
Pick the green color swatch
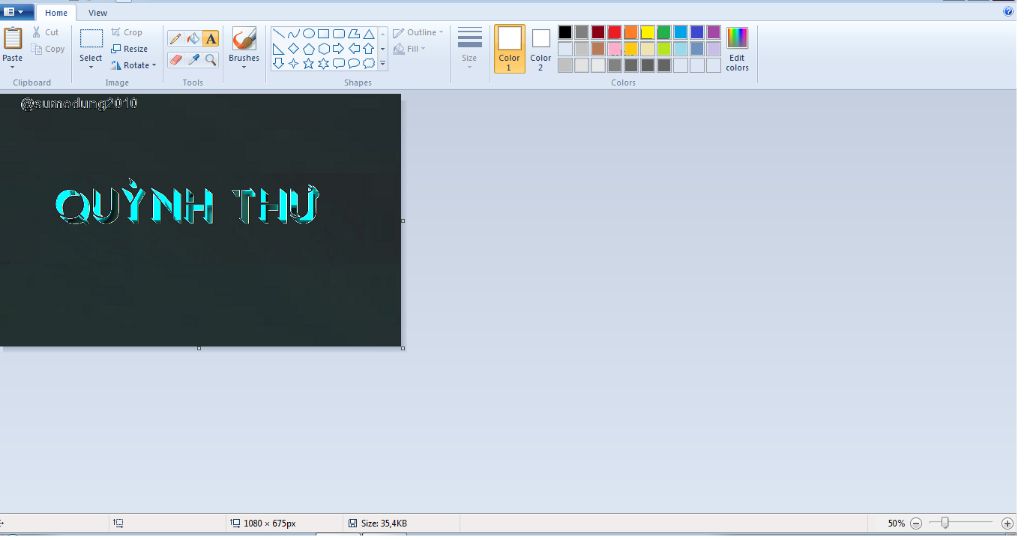click(x=664, y=32)
